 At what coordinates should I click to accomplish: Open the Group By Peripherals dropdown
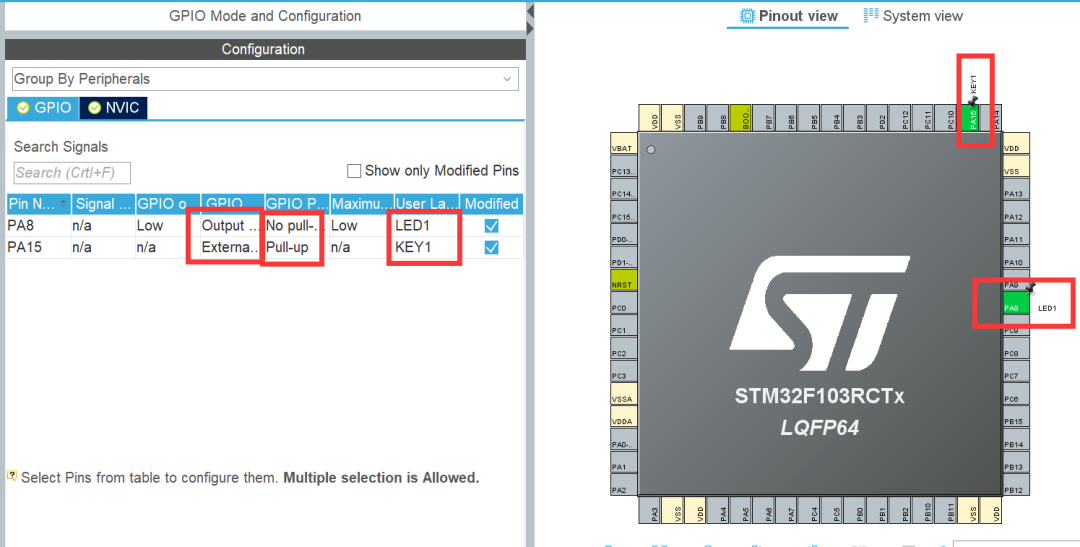[x=265, y=79]
